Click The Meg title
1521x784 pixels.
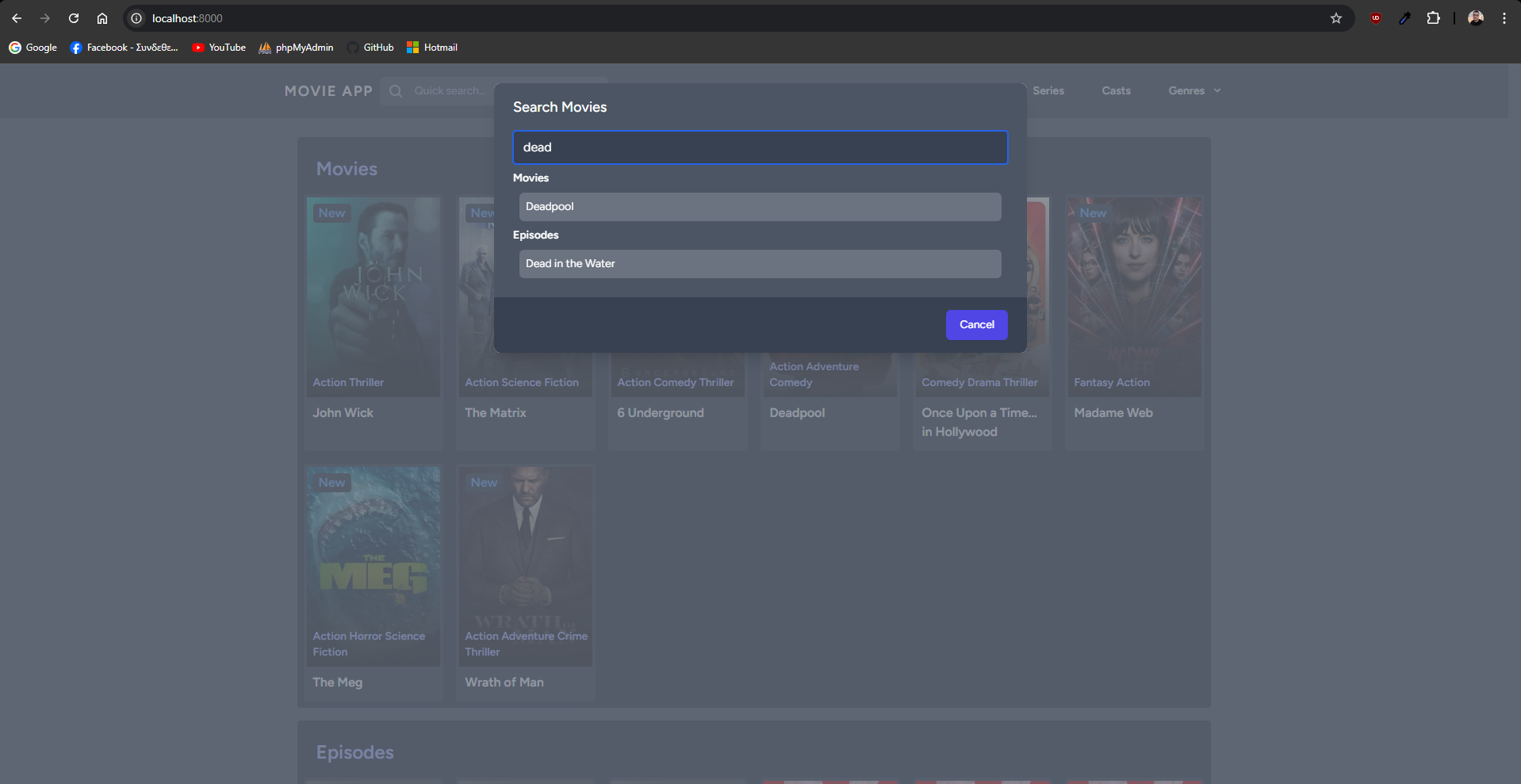coord(337,683)
